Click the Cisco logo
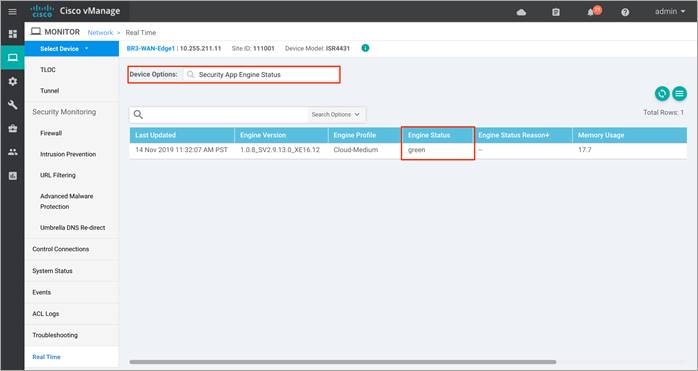The width and height of the screenshot is (698, 371). [x=42, y=11]
